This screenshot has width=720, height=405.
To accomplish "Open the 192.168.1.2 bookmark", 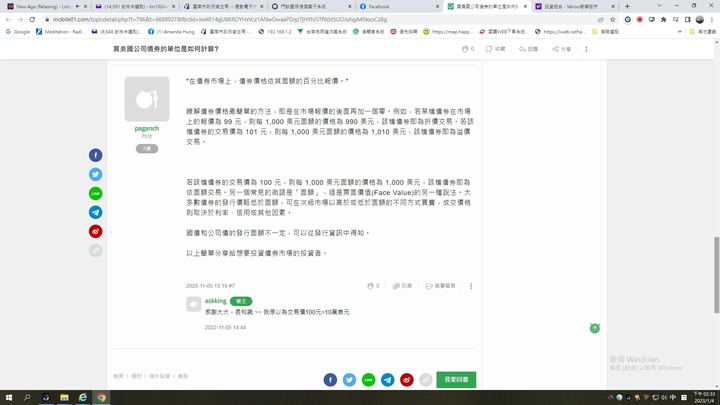I will (x=275, y=32).
